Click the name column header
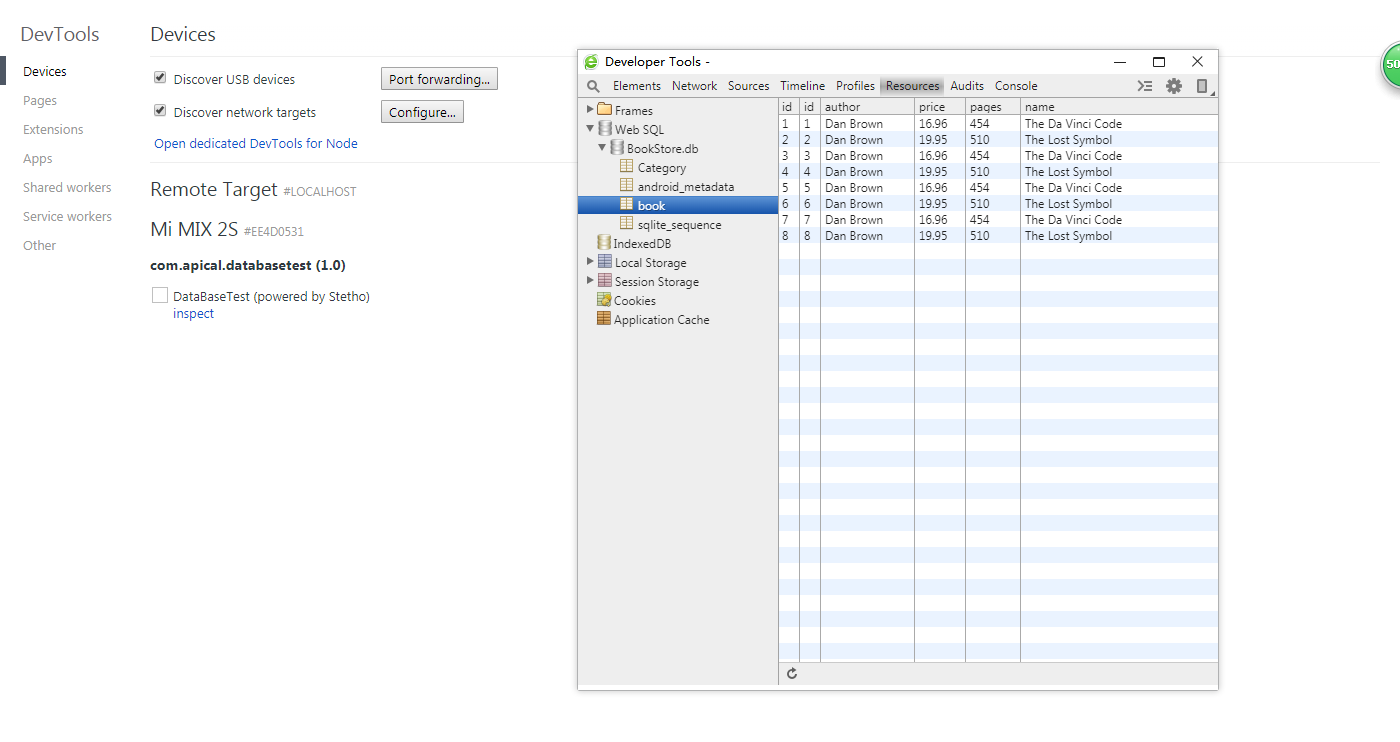Screen dimensions: 1400x742 (x=1119, y=107)
